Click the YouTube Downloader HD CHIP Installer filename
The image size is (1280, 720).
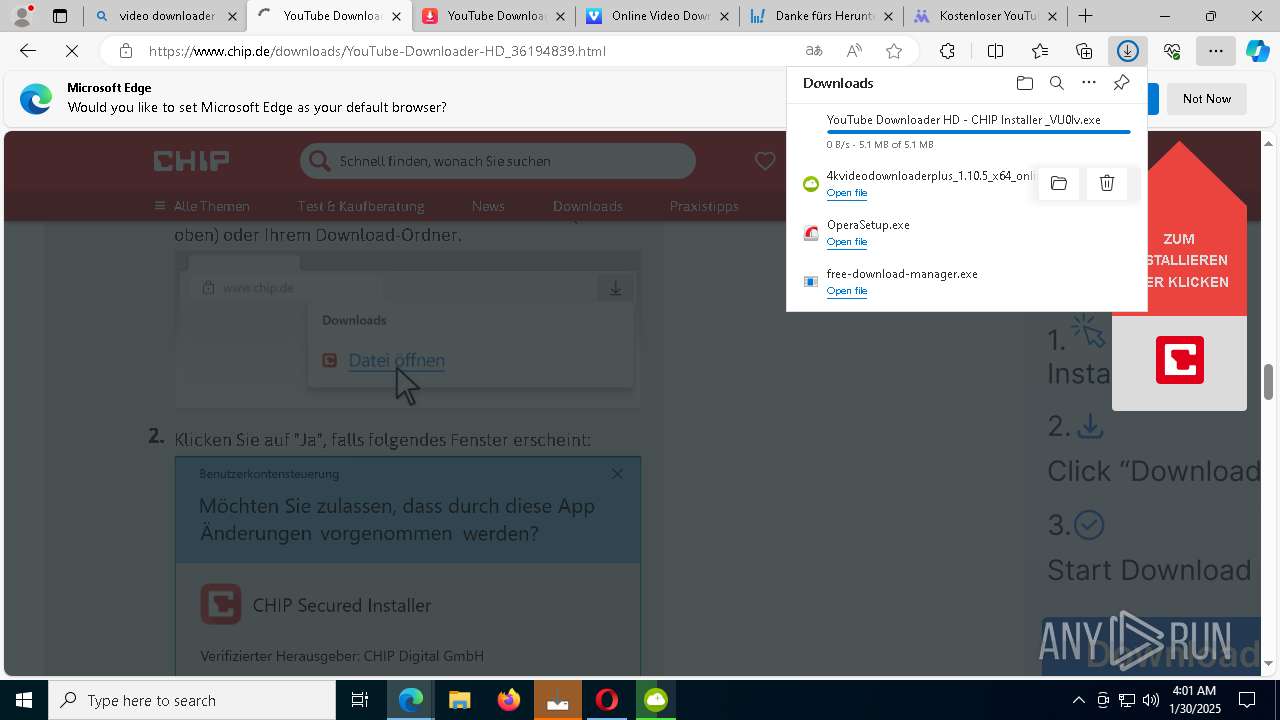tap(963, 120)
